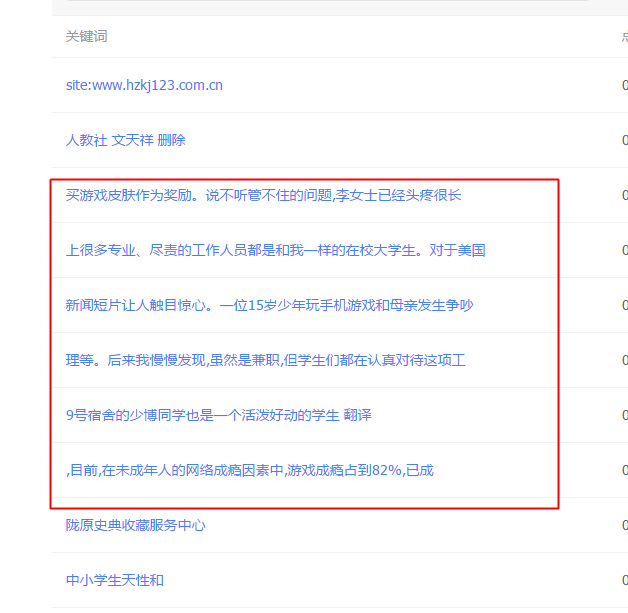The image size is (628, 613).
Task: Click the count value in the site:www.hzkj123.com.cn row
Action: 624,85
